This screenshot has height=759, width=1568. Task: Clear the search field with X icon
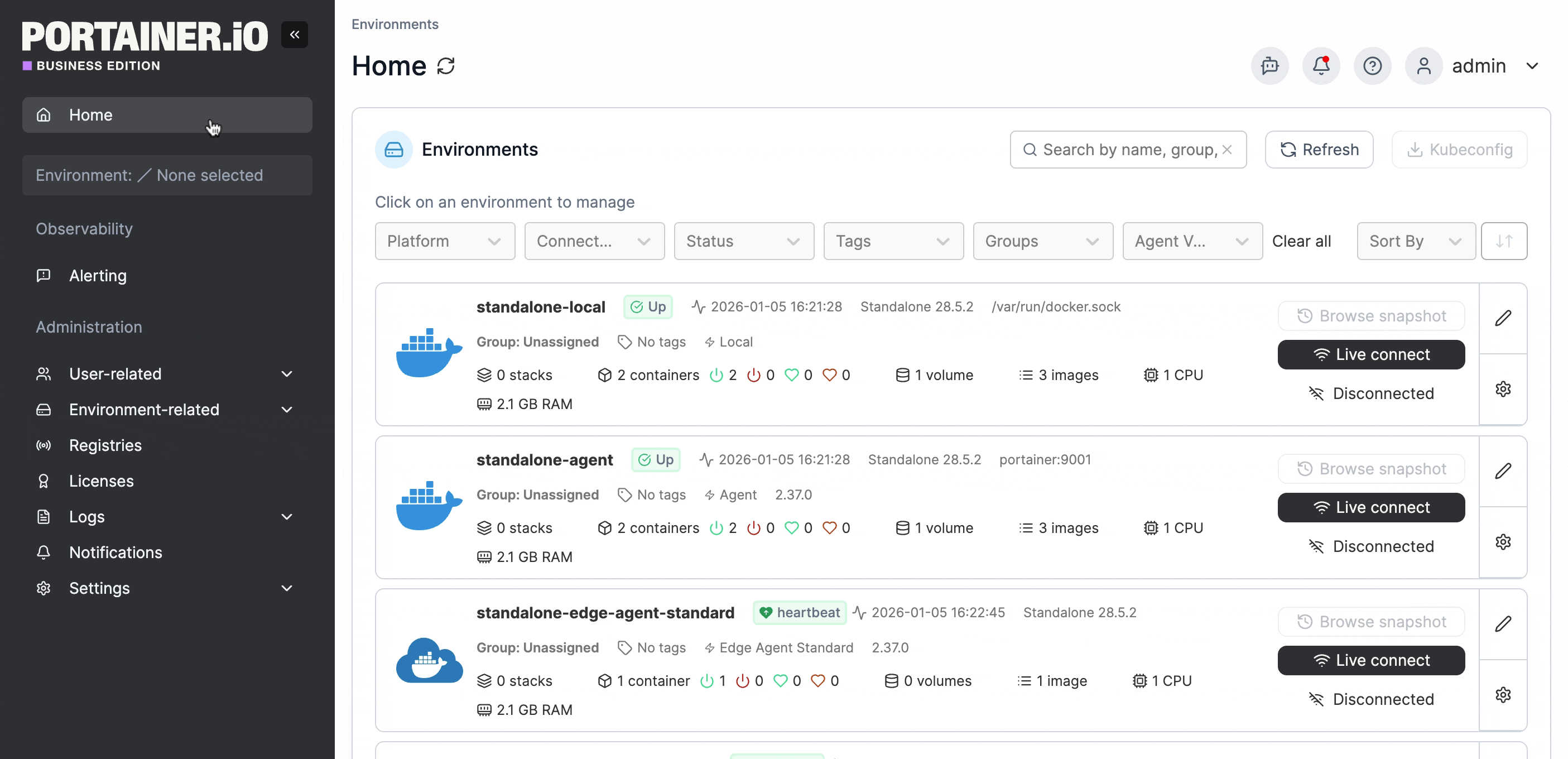pos(1227,149)
